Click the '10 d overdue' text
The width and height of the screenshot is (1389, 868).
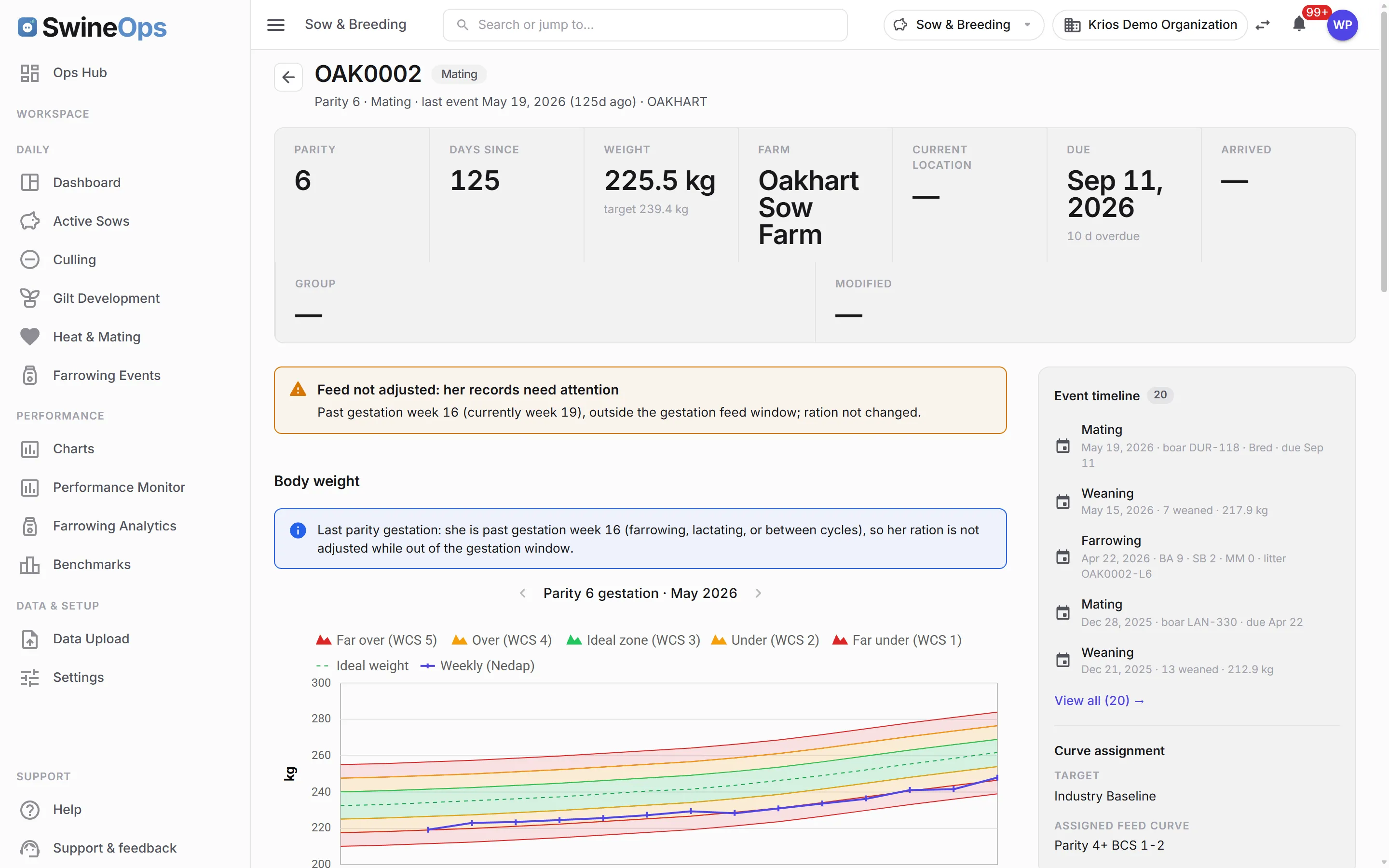(x=1103, y=236)
